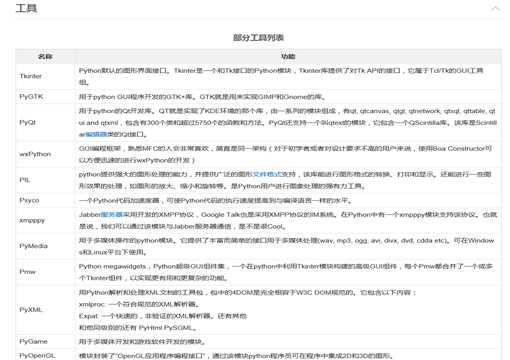Click the 工具 section heading
The height and width of the screenshot is (360, 510).
(26, 8)
